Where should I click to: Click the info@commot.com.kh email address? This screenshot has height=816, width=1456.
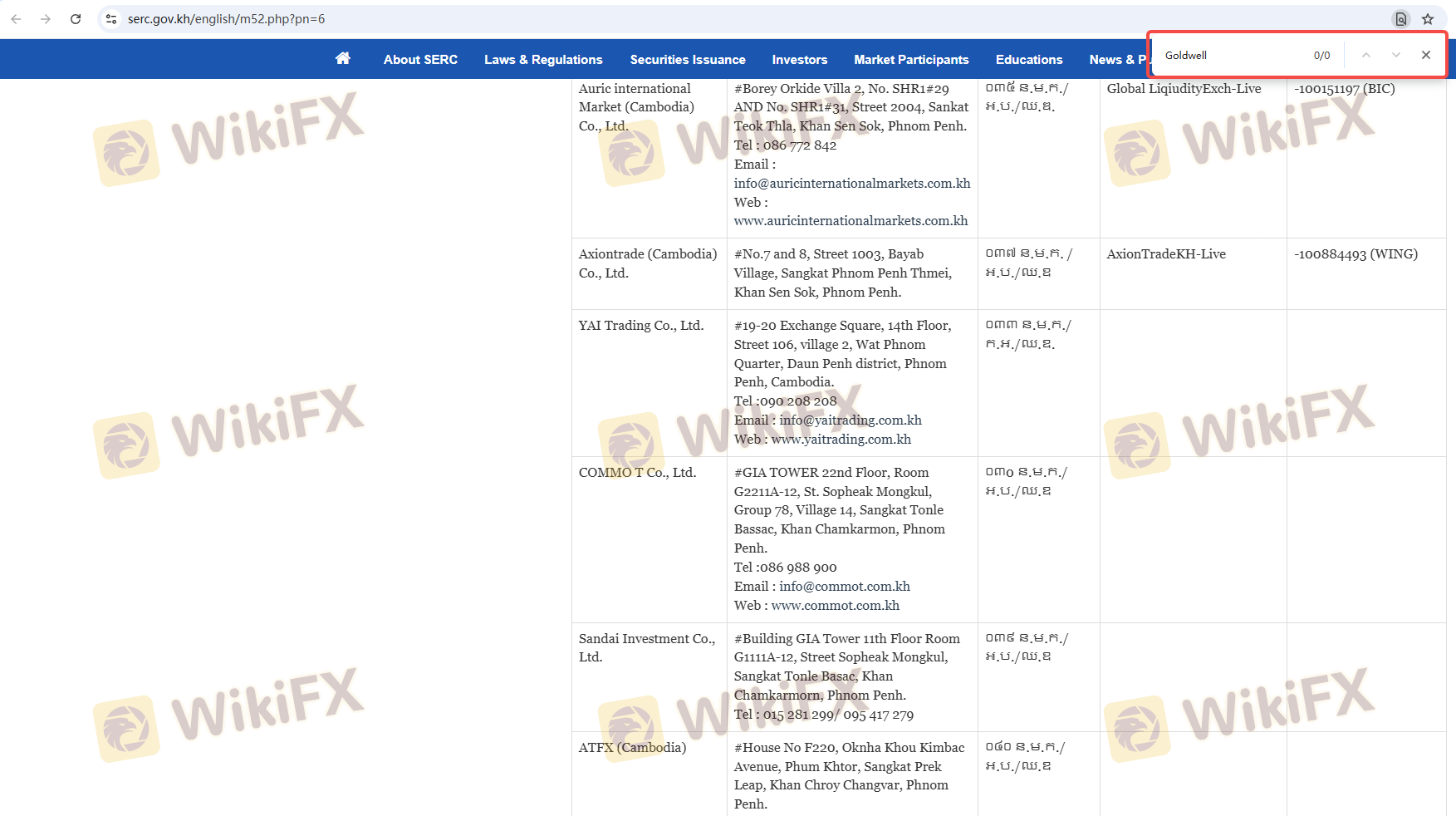[845, 587]
